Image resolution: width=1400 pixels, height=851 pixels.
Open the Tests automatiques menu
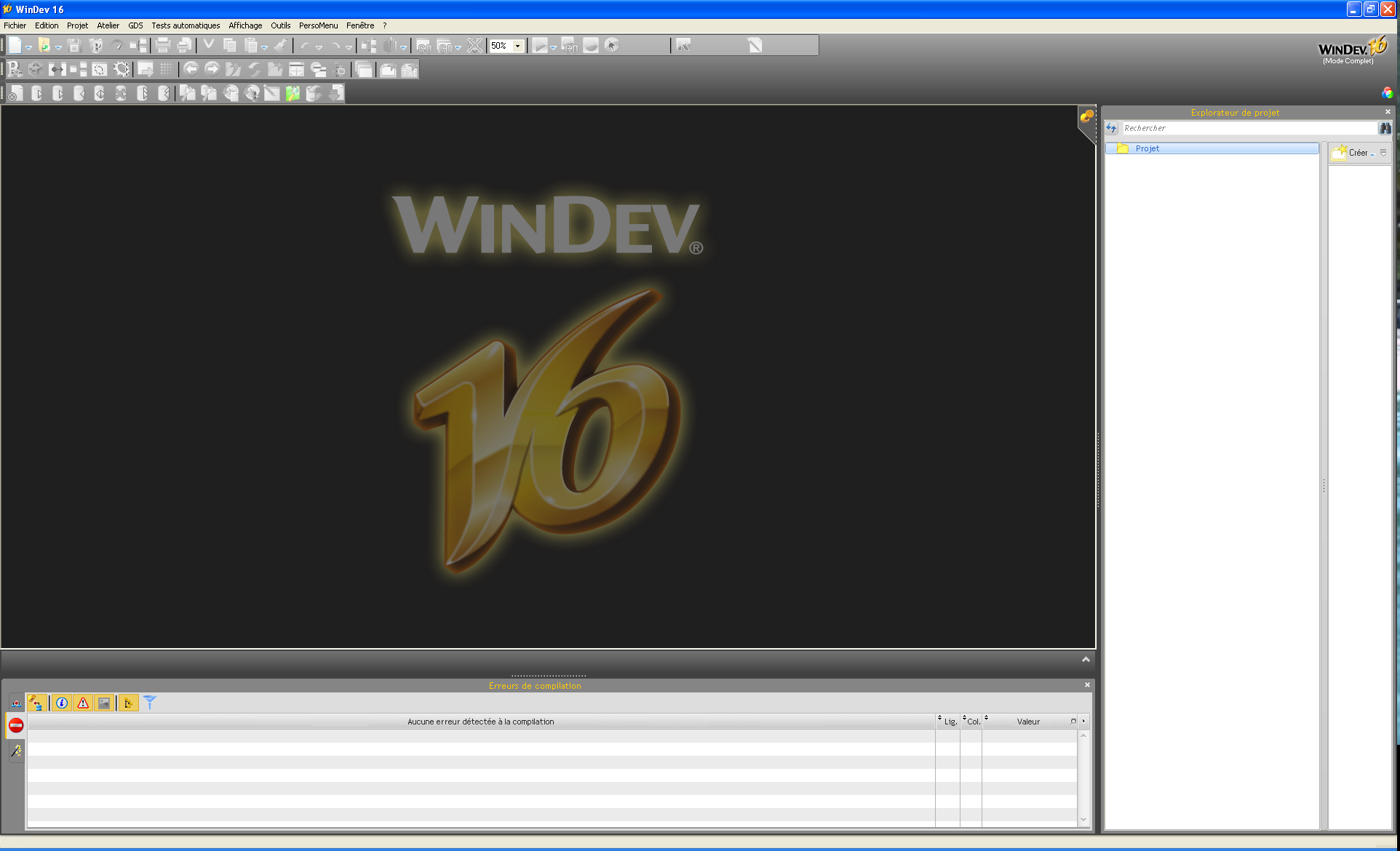pos(186,25)
